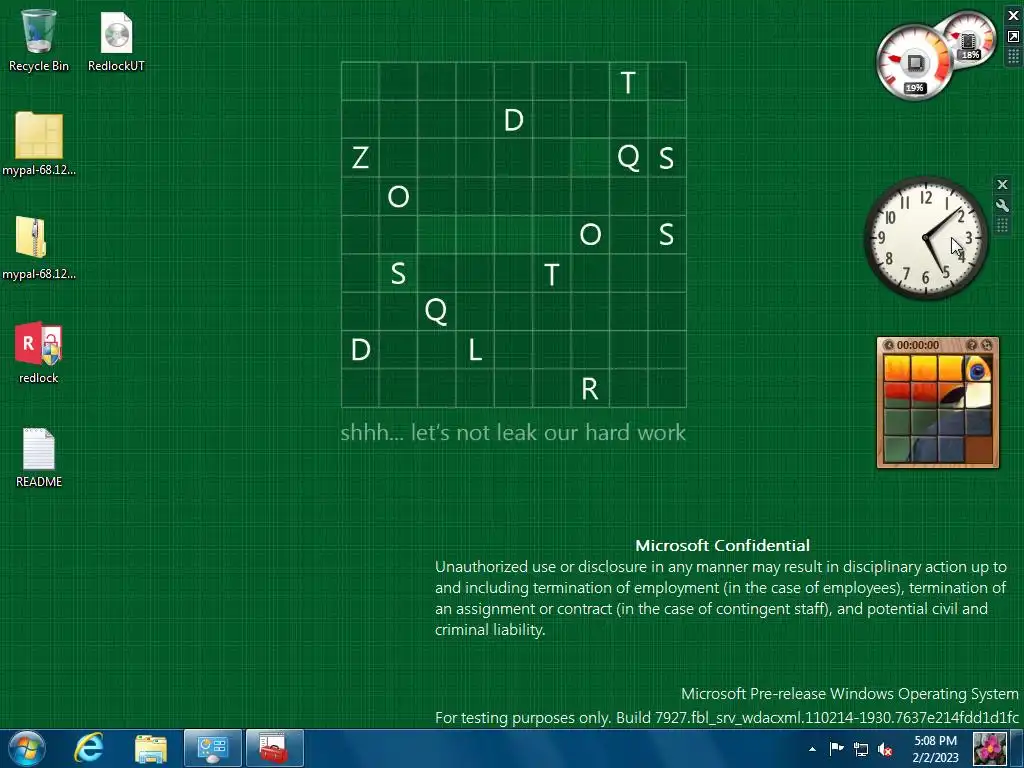The width and height of the screenshot is (1024, 768).
Task: Click the CPU Meter gadget drag handle
Action: [1013, 57]
